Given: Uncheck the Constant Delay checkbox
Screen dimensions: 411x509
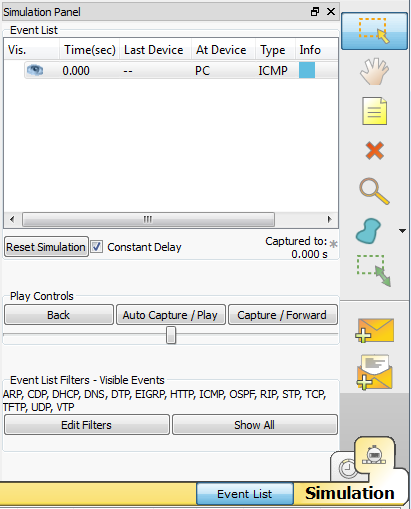Looking at the screenshot, I should click(x=97, y=247).
